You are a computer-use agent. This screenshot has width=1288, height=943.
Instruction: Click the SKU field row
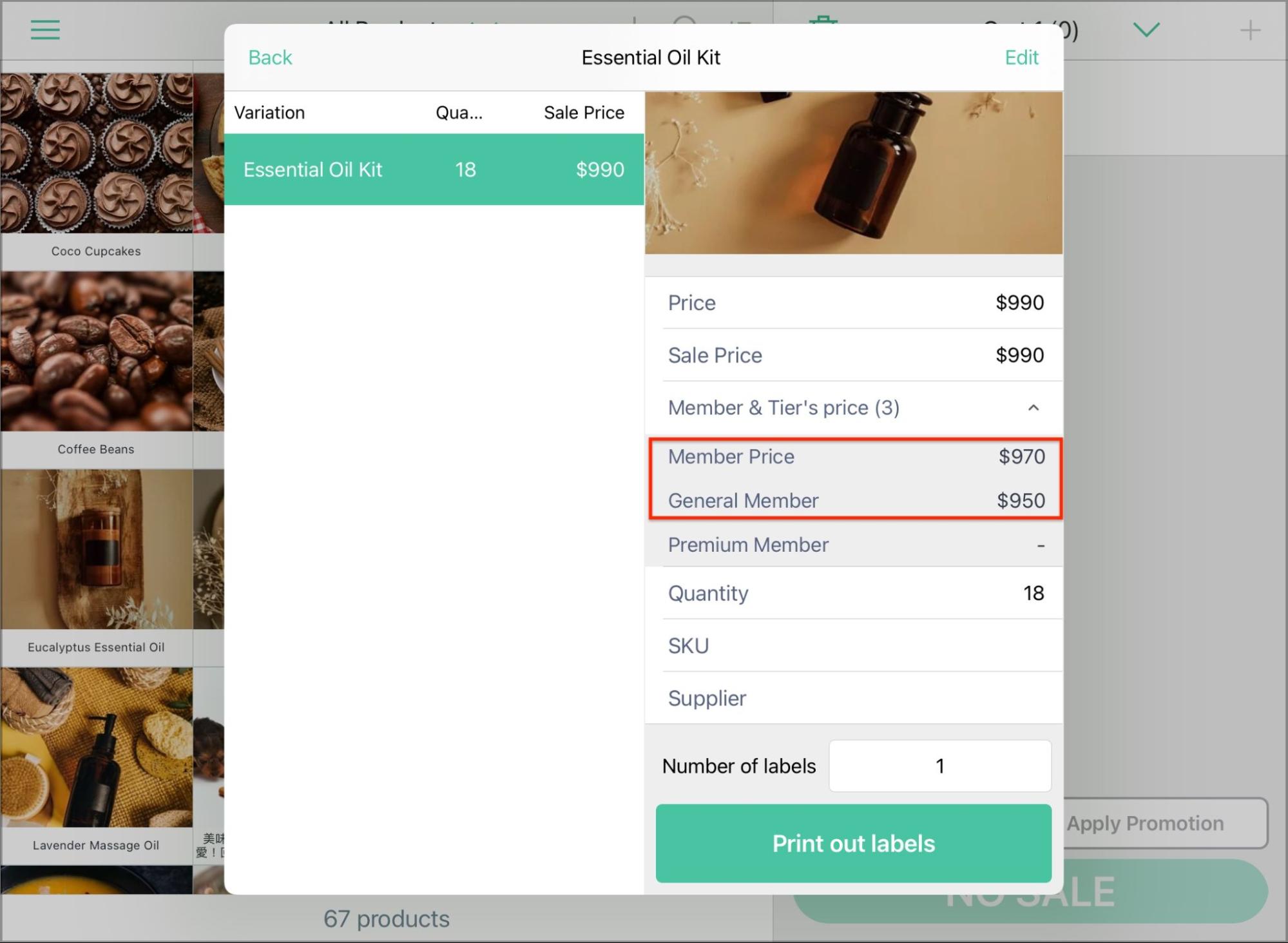point(855,646)
